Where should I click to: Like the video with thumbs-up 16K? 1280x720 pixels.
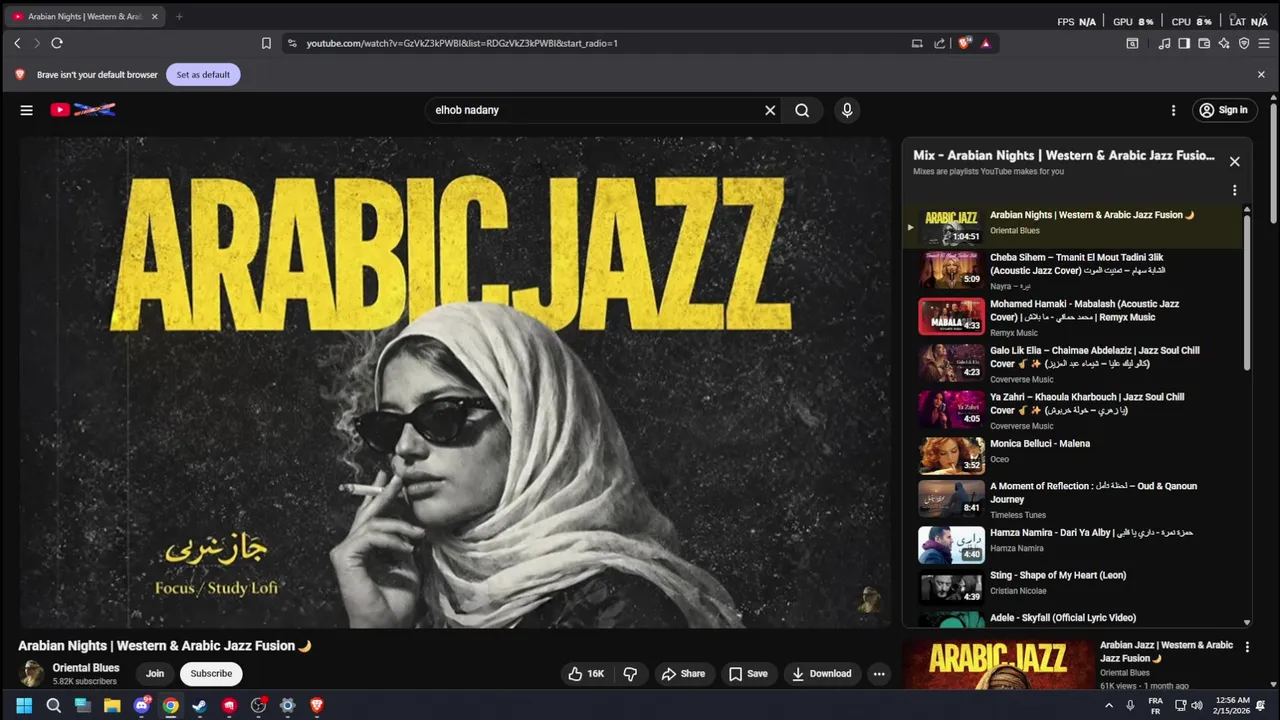(586, 674)
